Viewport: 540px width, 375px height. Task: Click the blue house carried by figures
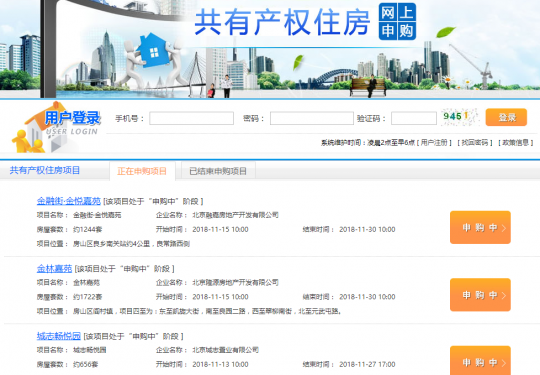tap(153, 50)
